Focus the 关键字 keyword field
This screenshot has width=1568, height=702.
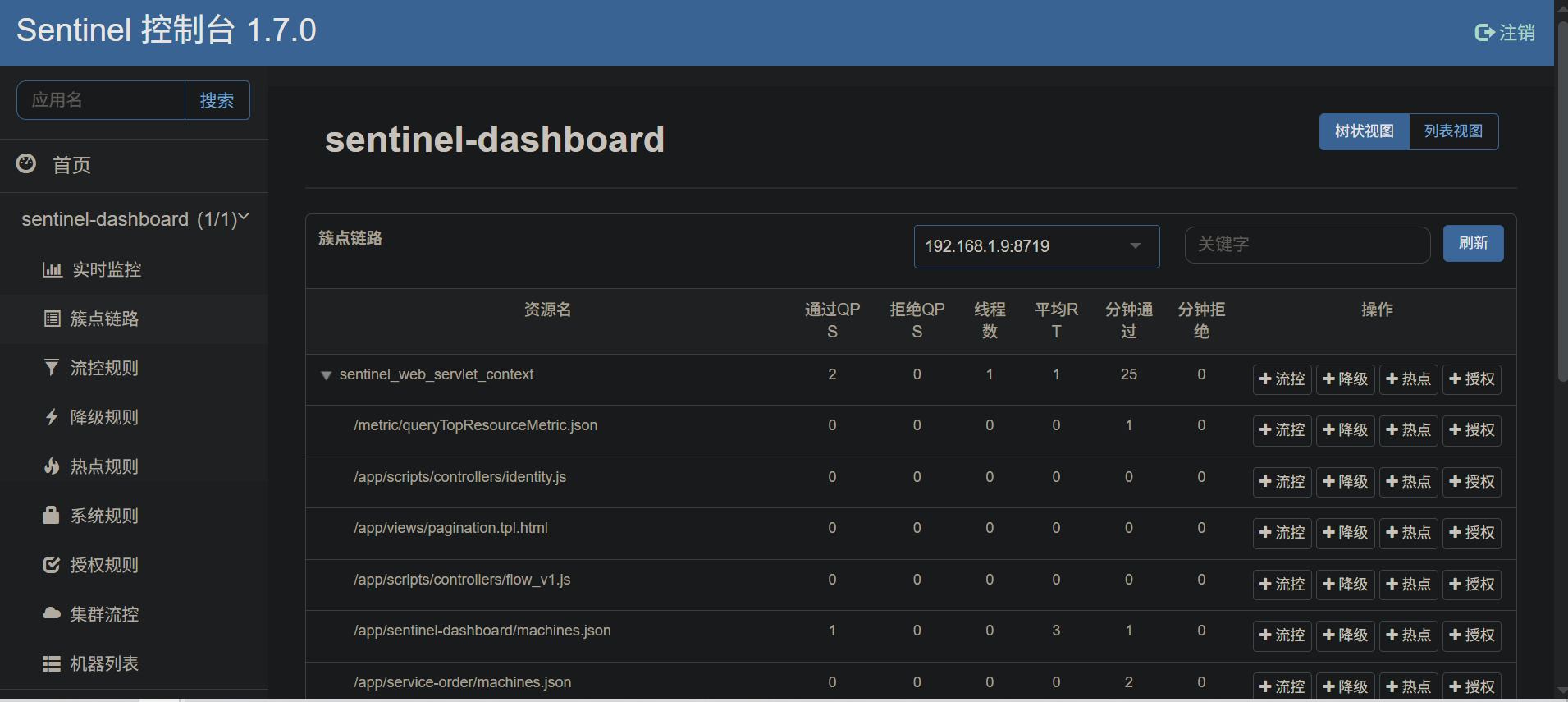pos(1307,245)
